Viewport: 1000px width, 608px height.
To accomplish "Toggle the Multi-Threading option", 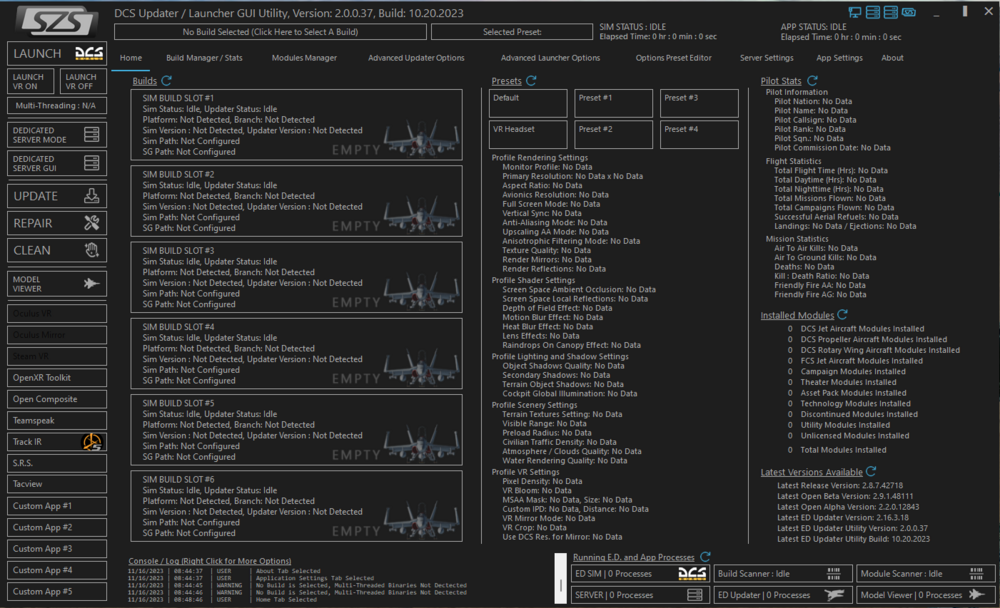I will (57, 106).
